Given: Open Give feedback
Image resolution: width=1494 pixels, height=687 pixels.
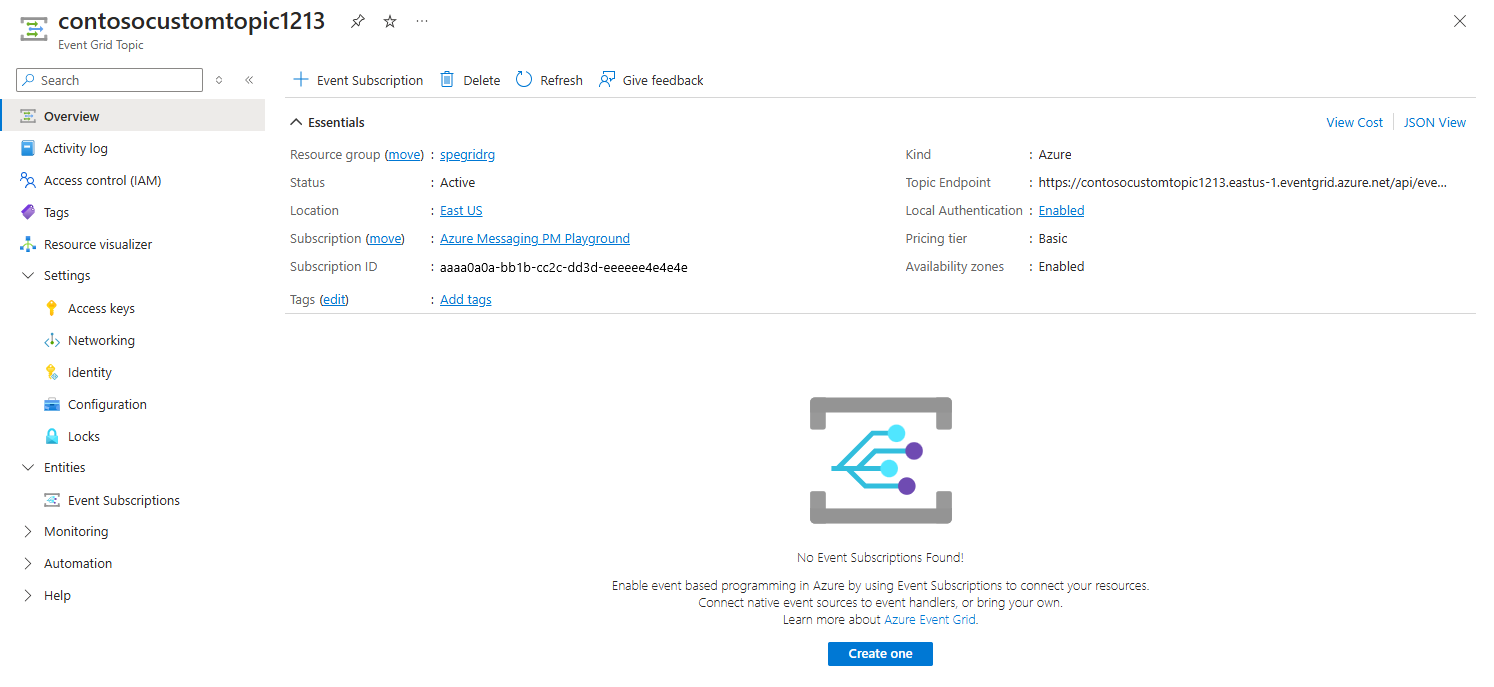Looking at the screenshot, I should [651, 80].
